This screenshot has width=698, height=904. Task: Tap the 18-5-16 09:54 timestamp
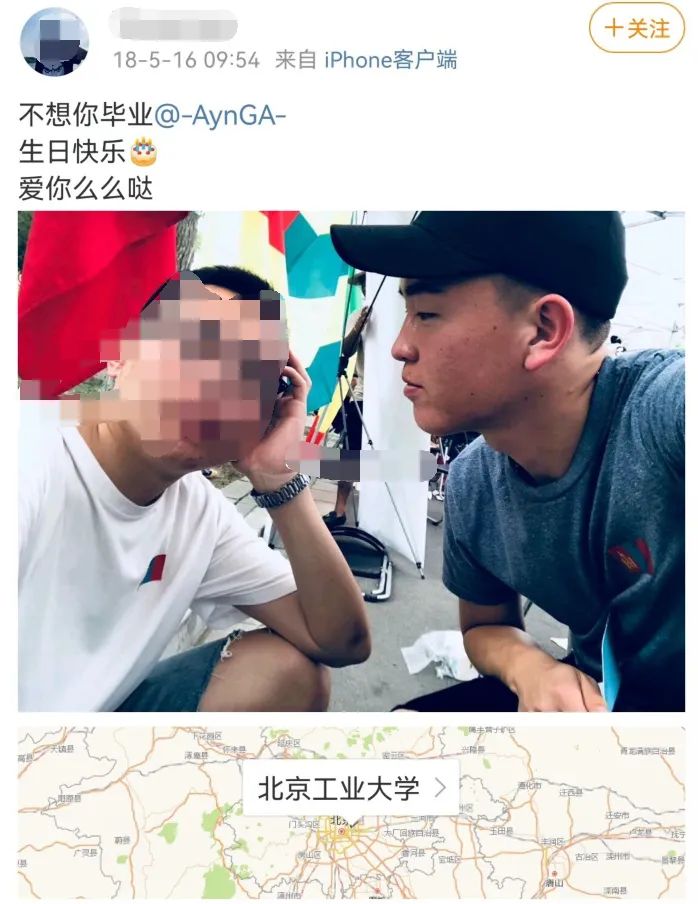point(186,60)
